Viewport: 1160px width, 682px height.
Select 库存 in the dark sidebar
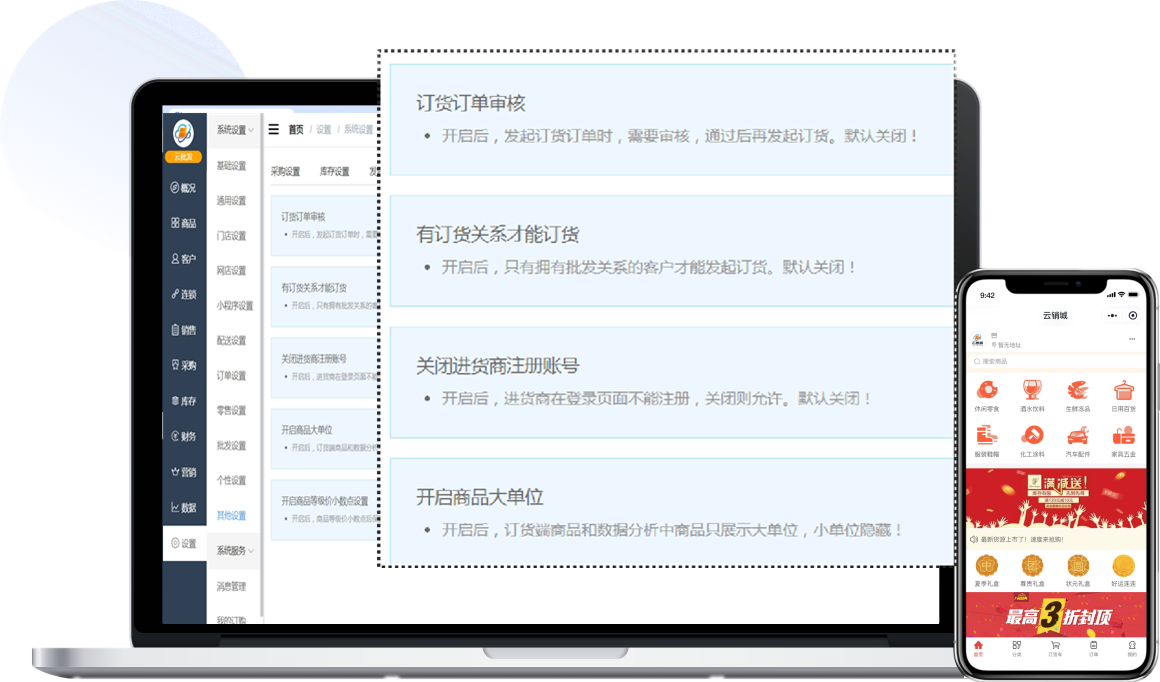tap(184, 401)
